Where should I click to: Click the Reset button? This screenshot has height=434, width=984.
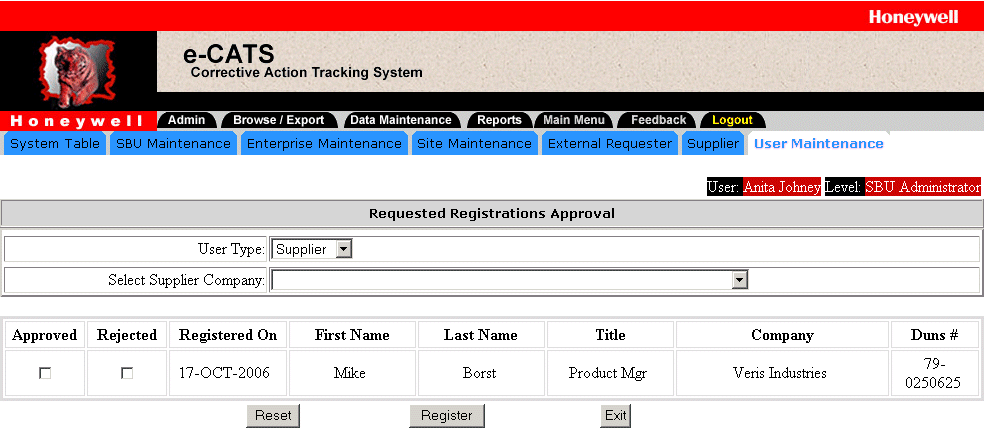[x=273, y=416]
